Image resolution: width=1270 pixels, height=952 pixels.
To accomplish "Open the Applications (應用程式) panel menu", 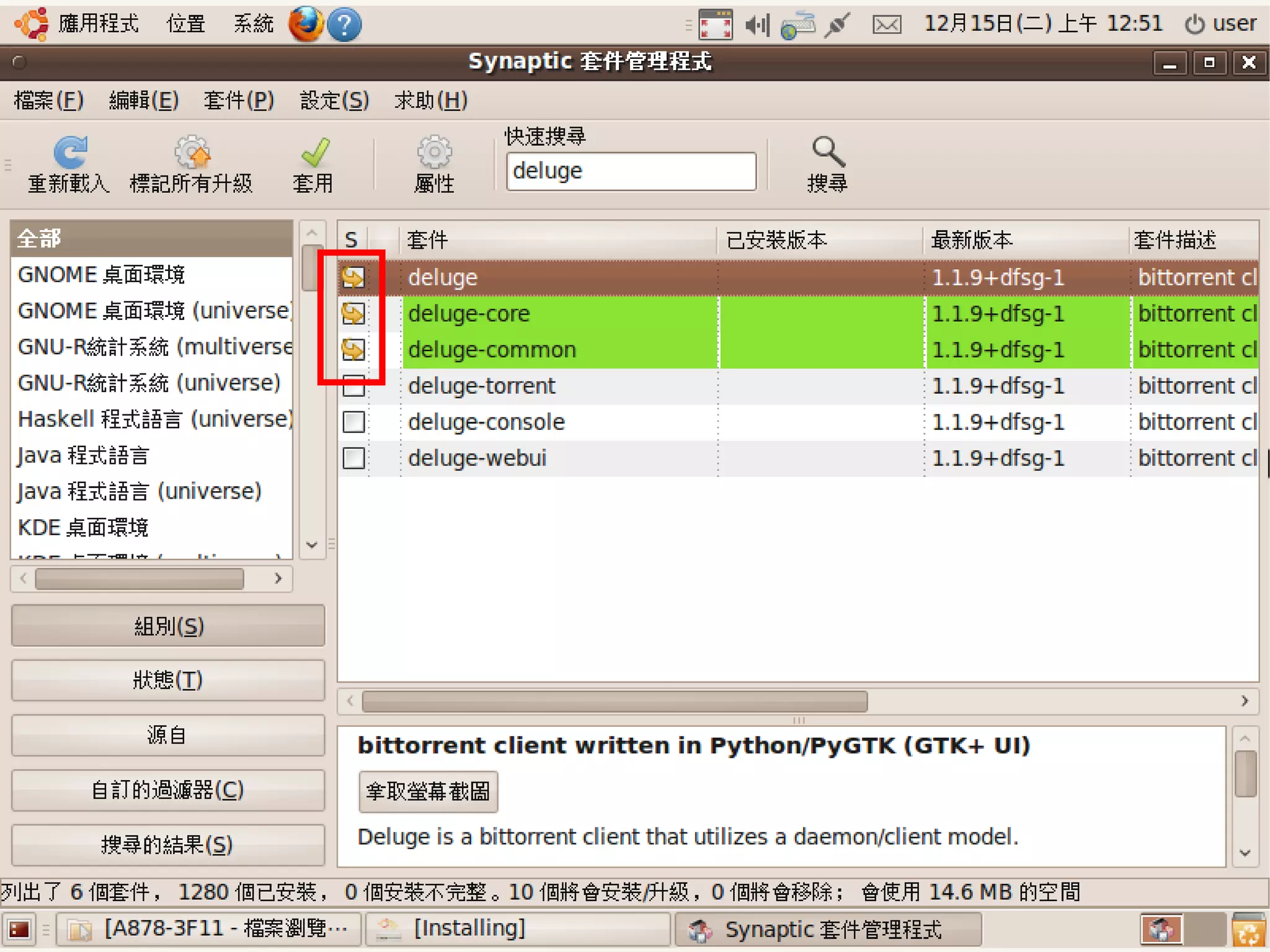I will pos(99,24).
